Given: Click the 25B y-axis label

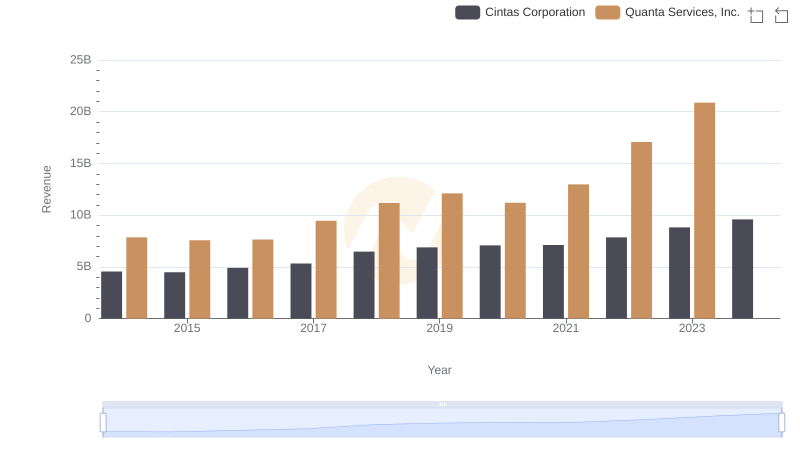Looking at the screenshot, I should pyautogui.click(x=81, y=60).
